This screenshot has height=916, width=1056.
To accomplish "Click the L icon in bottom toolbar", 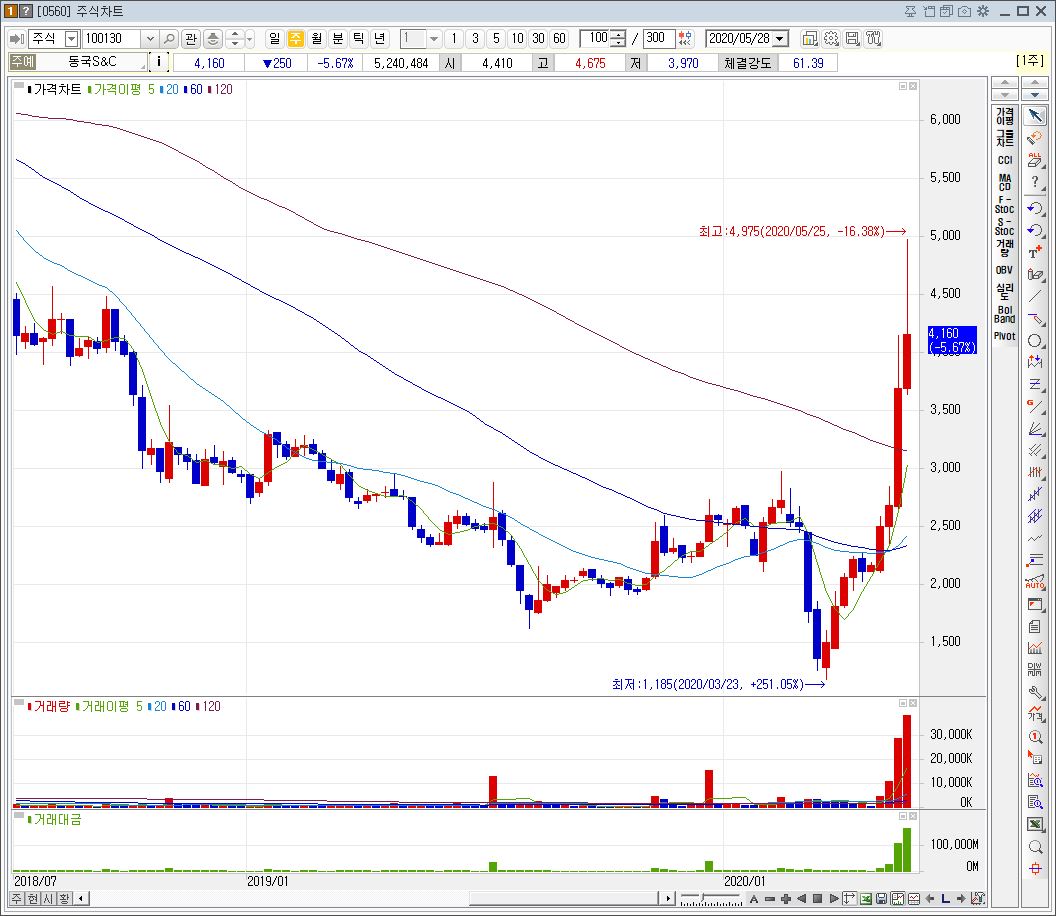I will 946,898.
